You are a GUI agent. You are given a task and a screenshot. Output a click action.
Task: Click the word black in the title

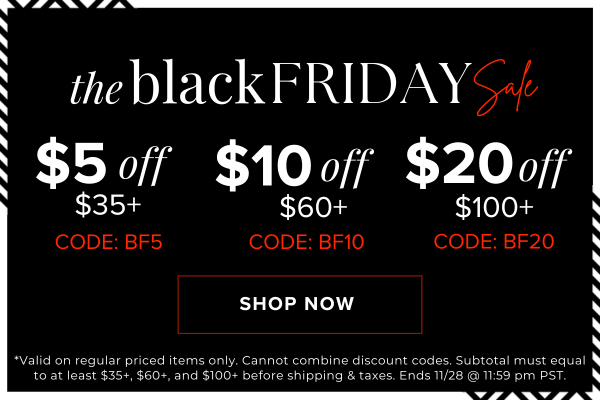coord(198,83)
